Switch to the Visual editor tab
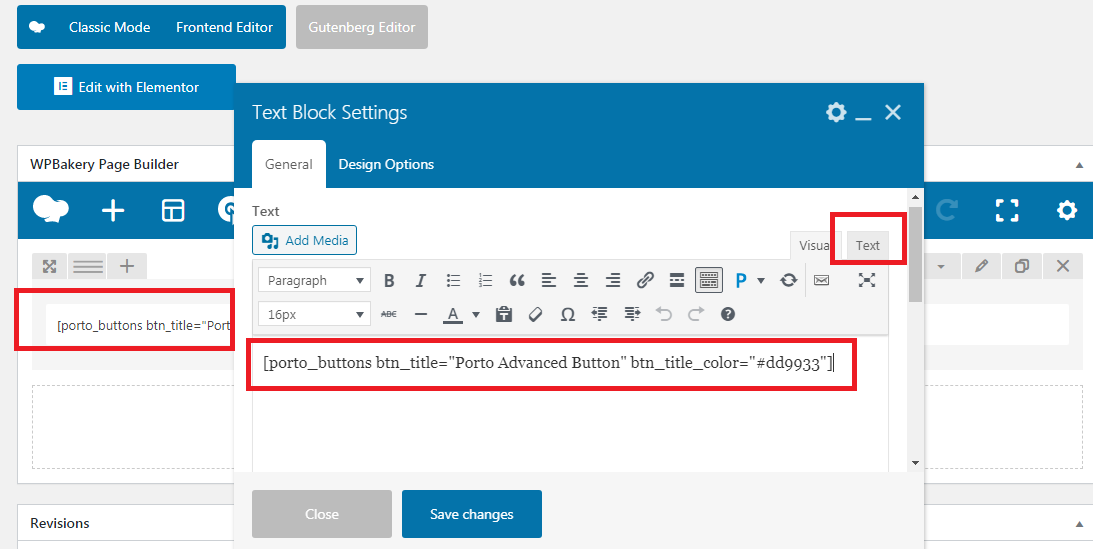Screen dimensions: 1093x549 pyautogui.click(x=813, y=245)
